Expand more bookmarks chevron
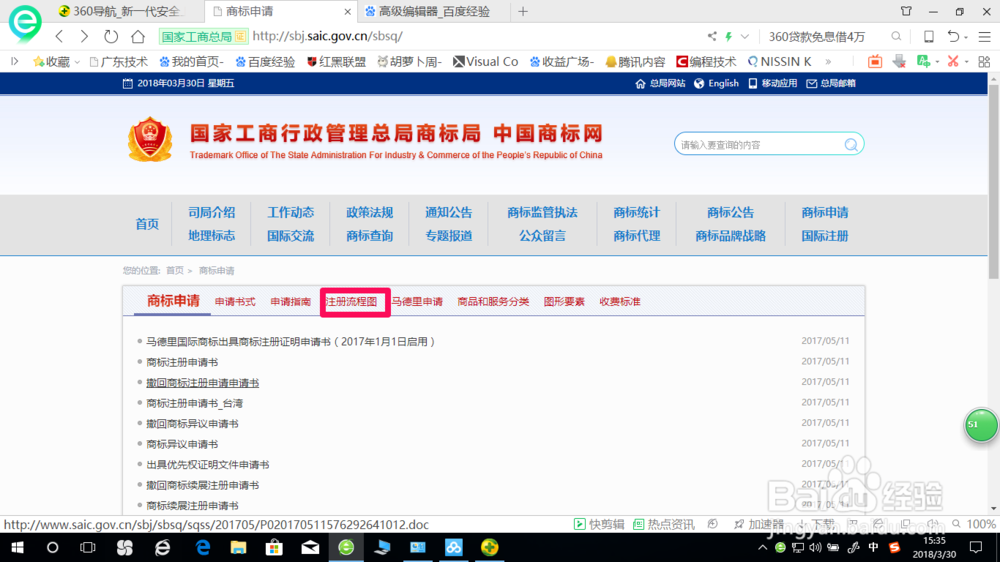1000x562 pixels. (x=828, y=62)
